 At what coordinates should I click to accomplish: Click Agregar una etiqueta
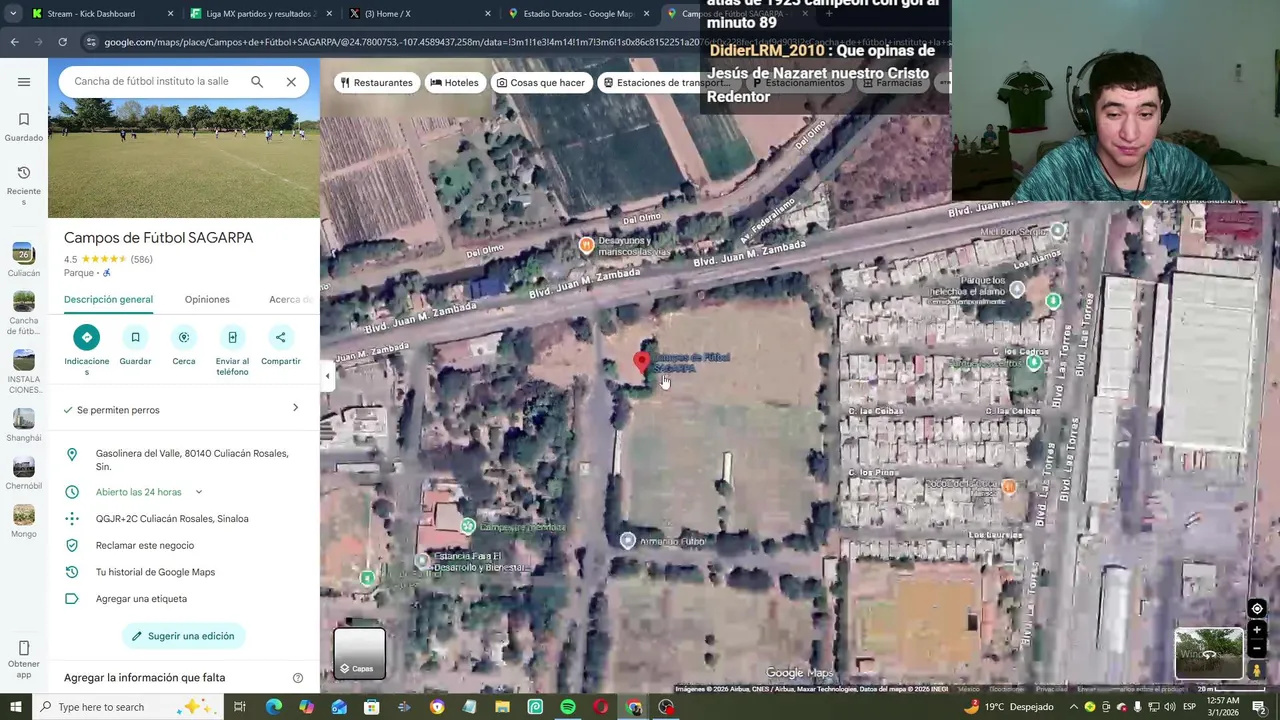pyautogui.click(x=184, y=599)
